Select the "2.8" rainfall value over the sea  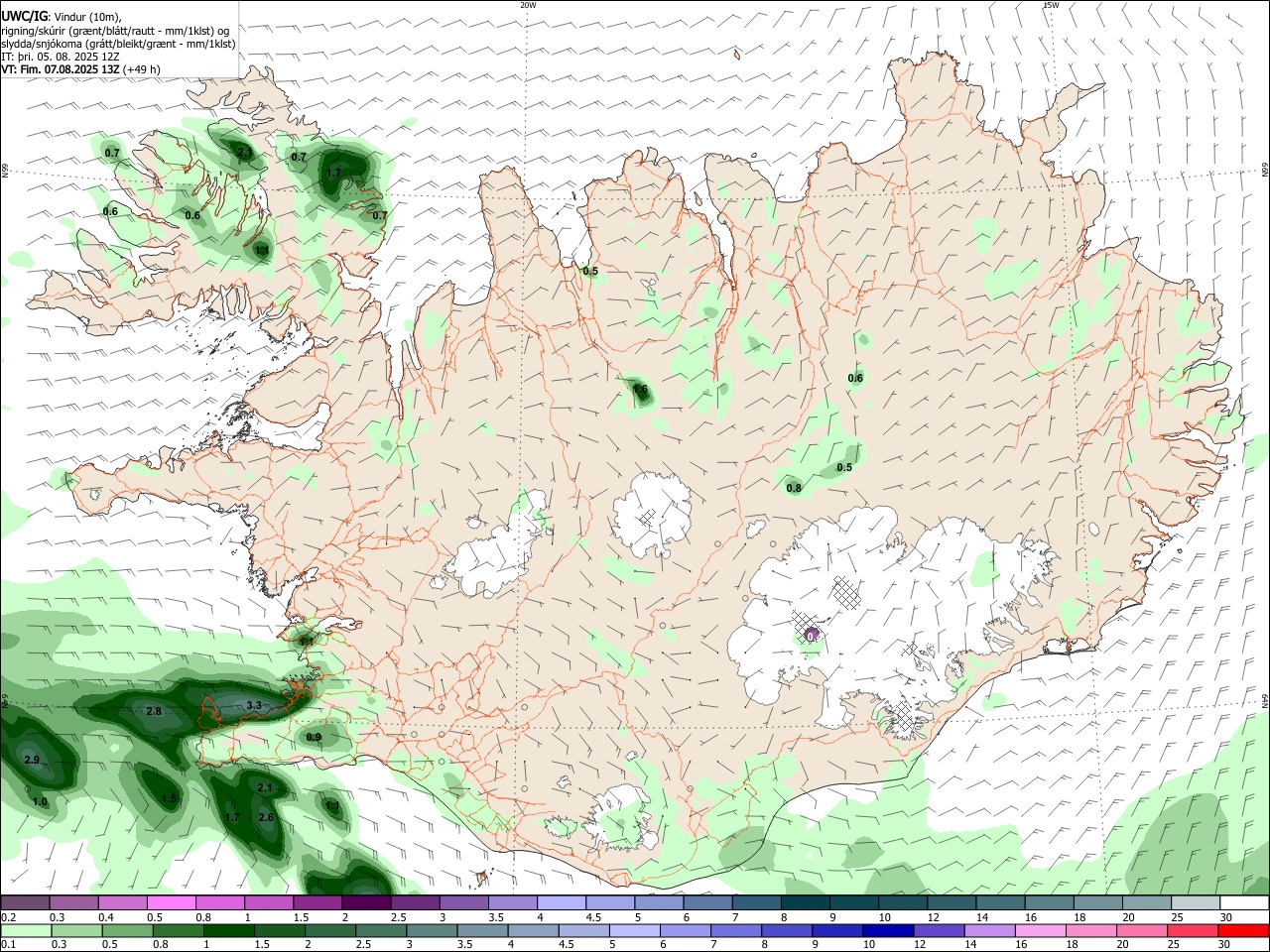click(x=154, y=711)
